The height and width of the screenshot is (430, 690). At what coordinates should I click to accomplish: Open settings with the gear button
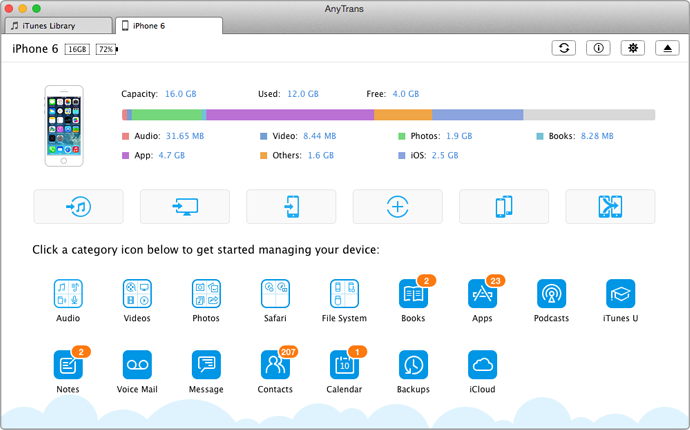point(633,48)
